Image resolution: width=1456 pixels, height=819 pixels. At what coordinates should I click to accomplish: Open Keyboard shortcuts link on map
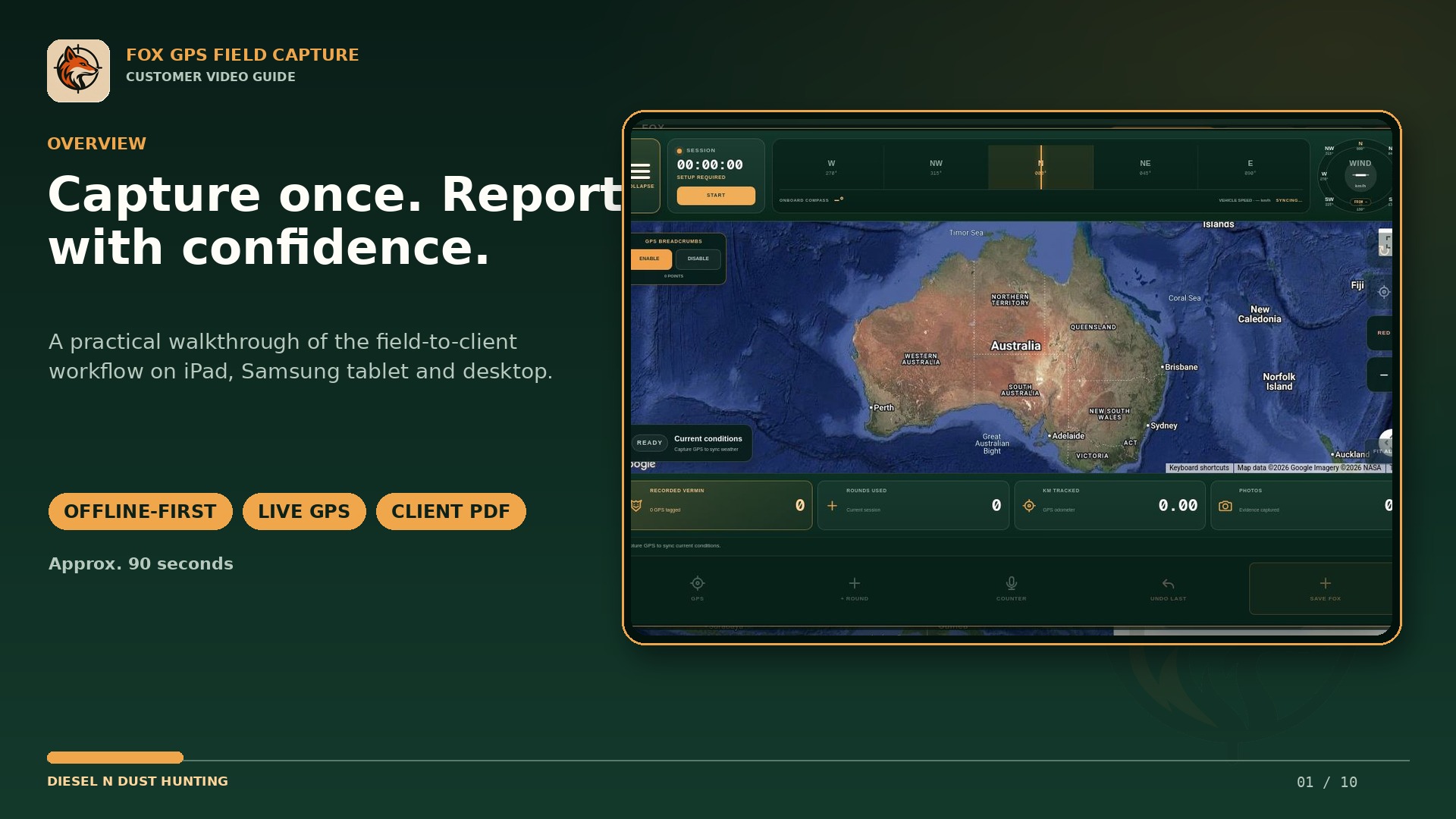point(1199,468)
